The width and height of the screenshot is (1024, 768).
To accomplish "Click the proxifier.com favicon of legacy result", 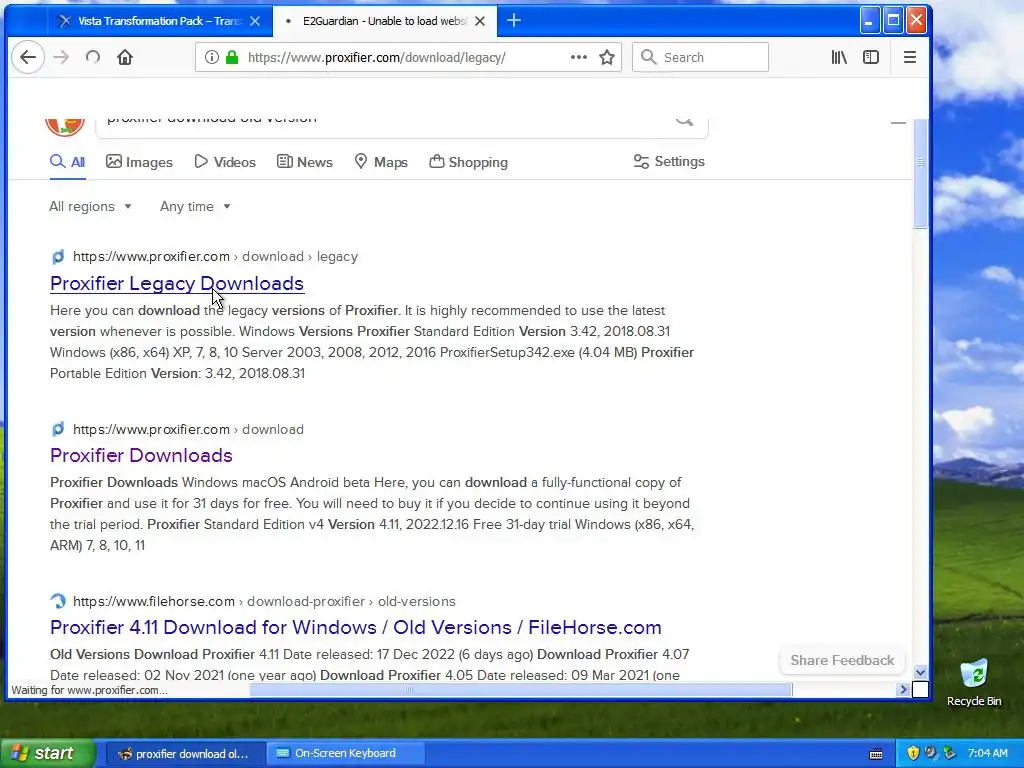I will tap(58, 257).
